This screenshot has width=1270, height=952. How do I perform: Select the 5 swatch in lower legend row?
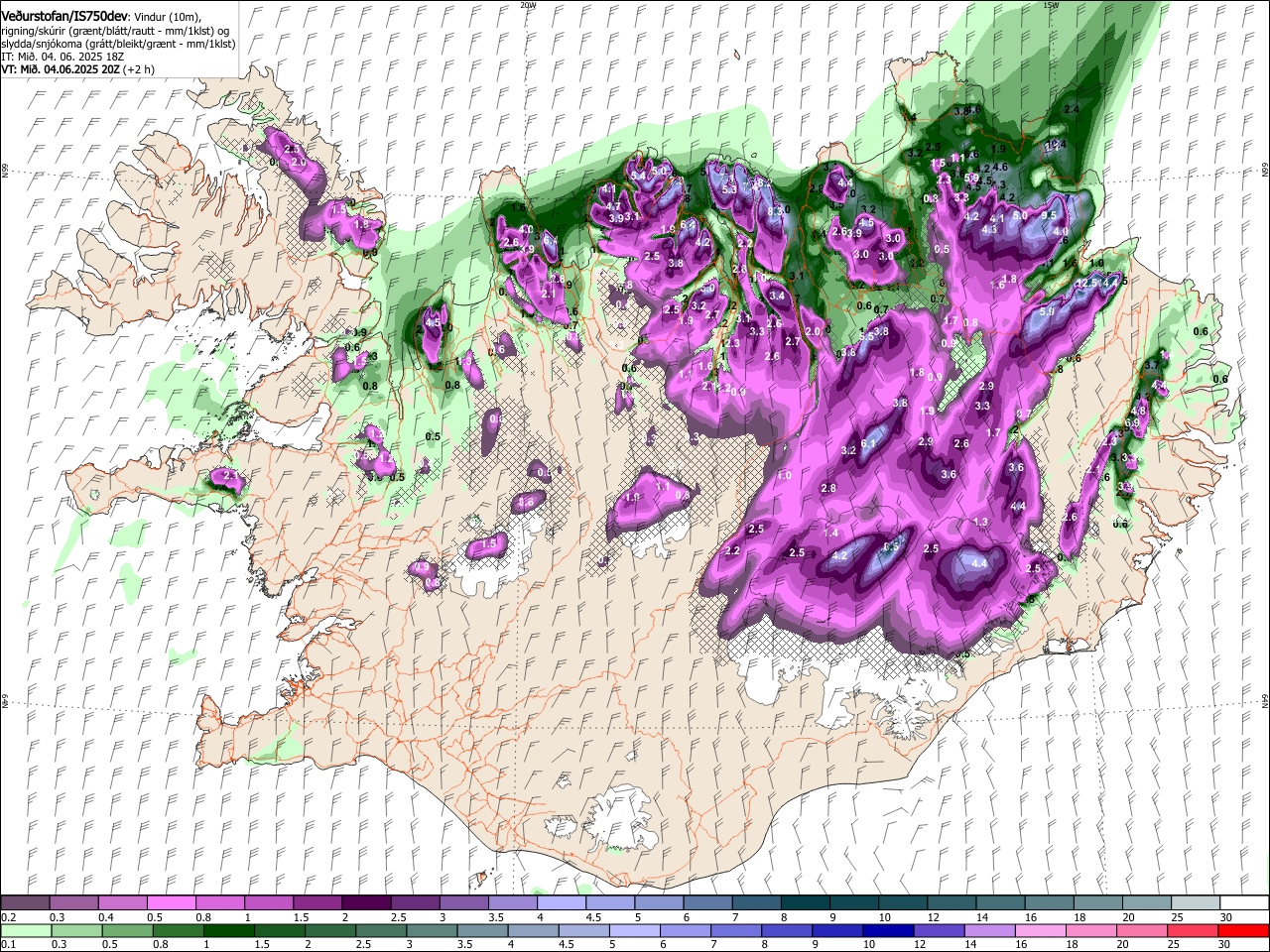tap(634, 930)
